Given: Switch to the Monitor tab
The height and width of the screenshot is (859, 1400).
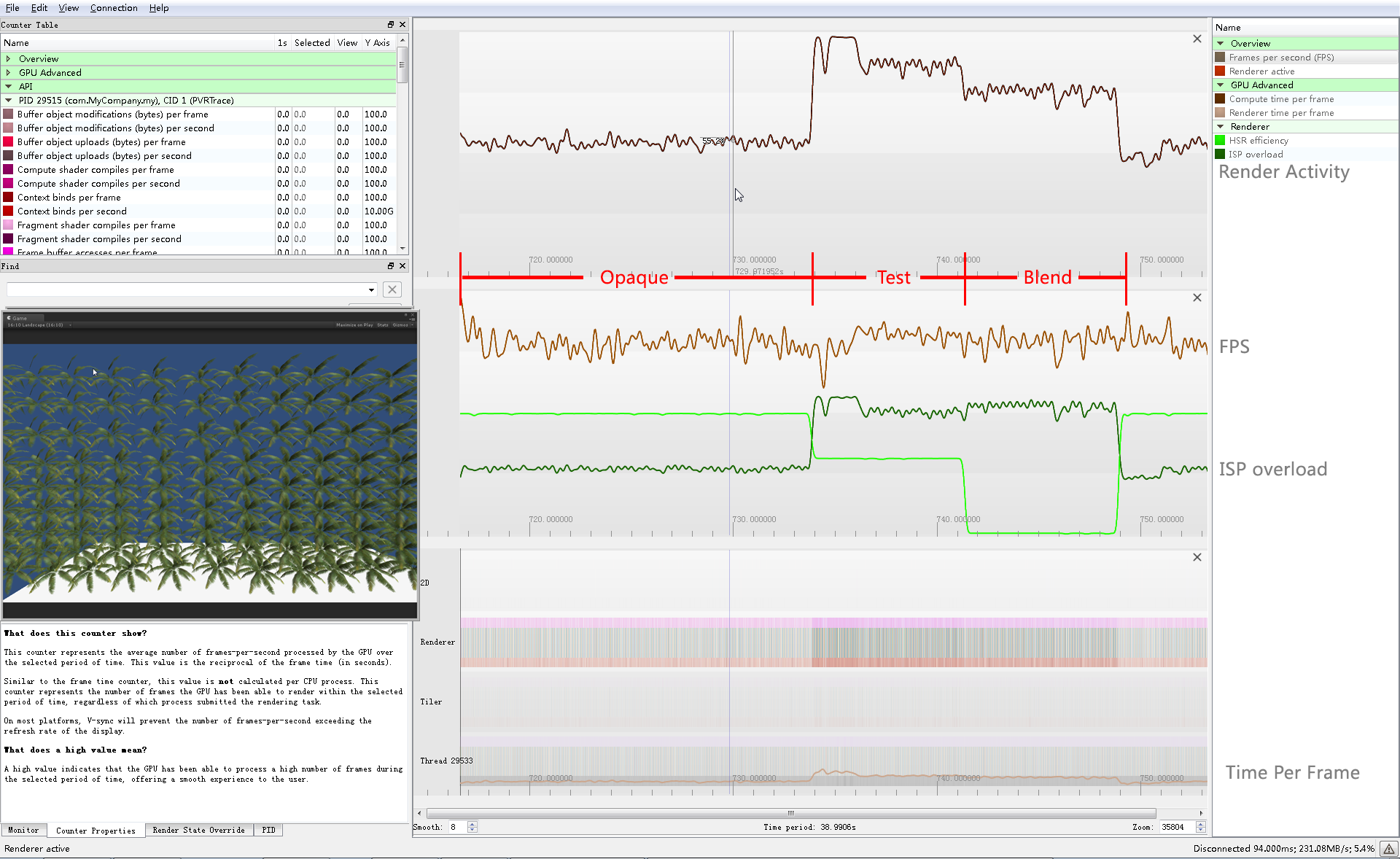Looking at the screenshot, I should click(x=23, y=831).
